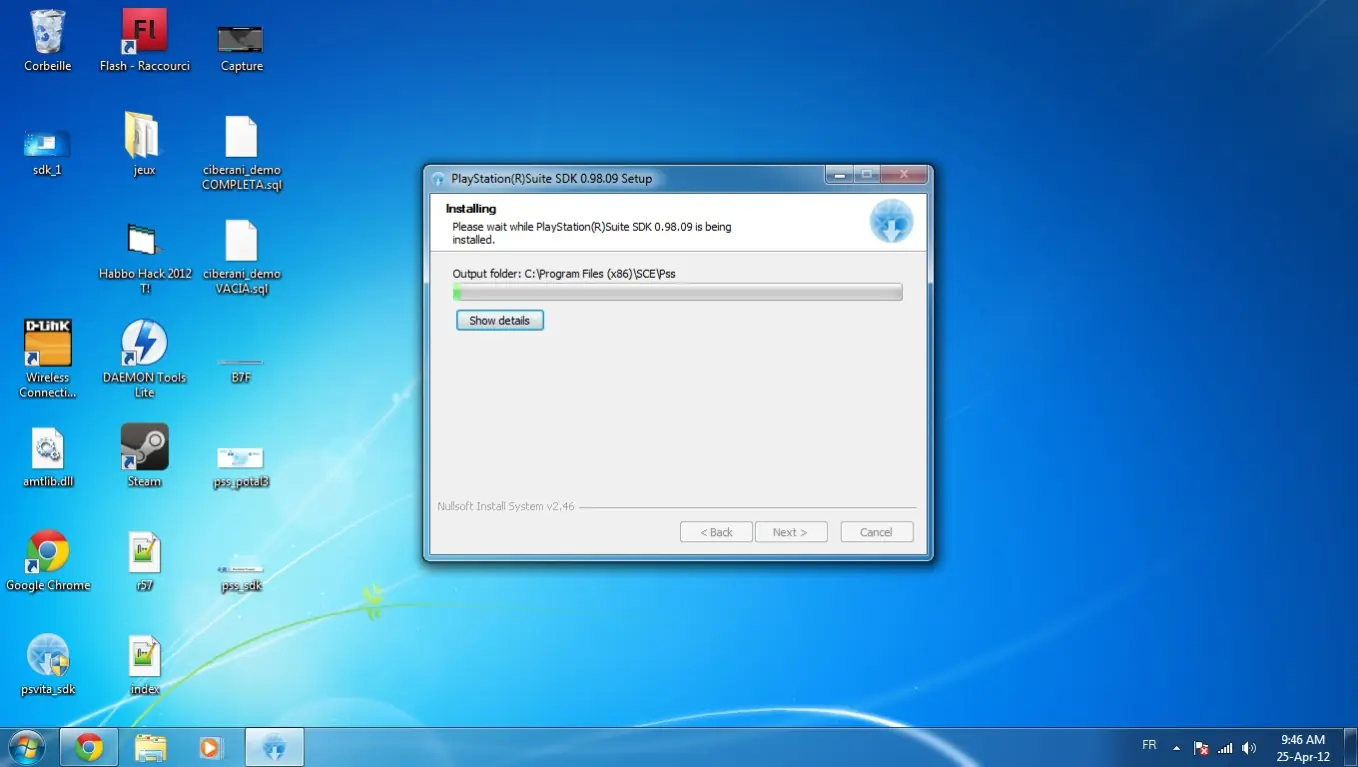Minimize the PlayStation Suite Setup window
Viewport: 1358px width, 767px height.
point(838,175)
